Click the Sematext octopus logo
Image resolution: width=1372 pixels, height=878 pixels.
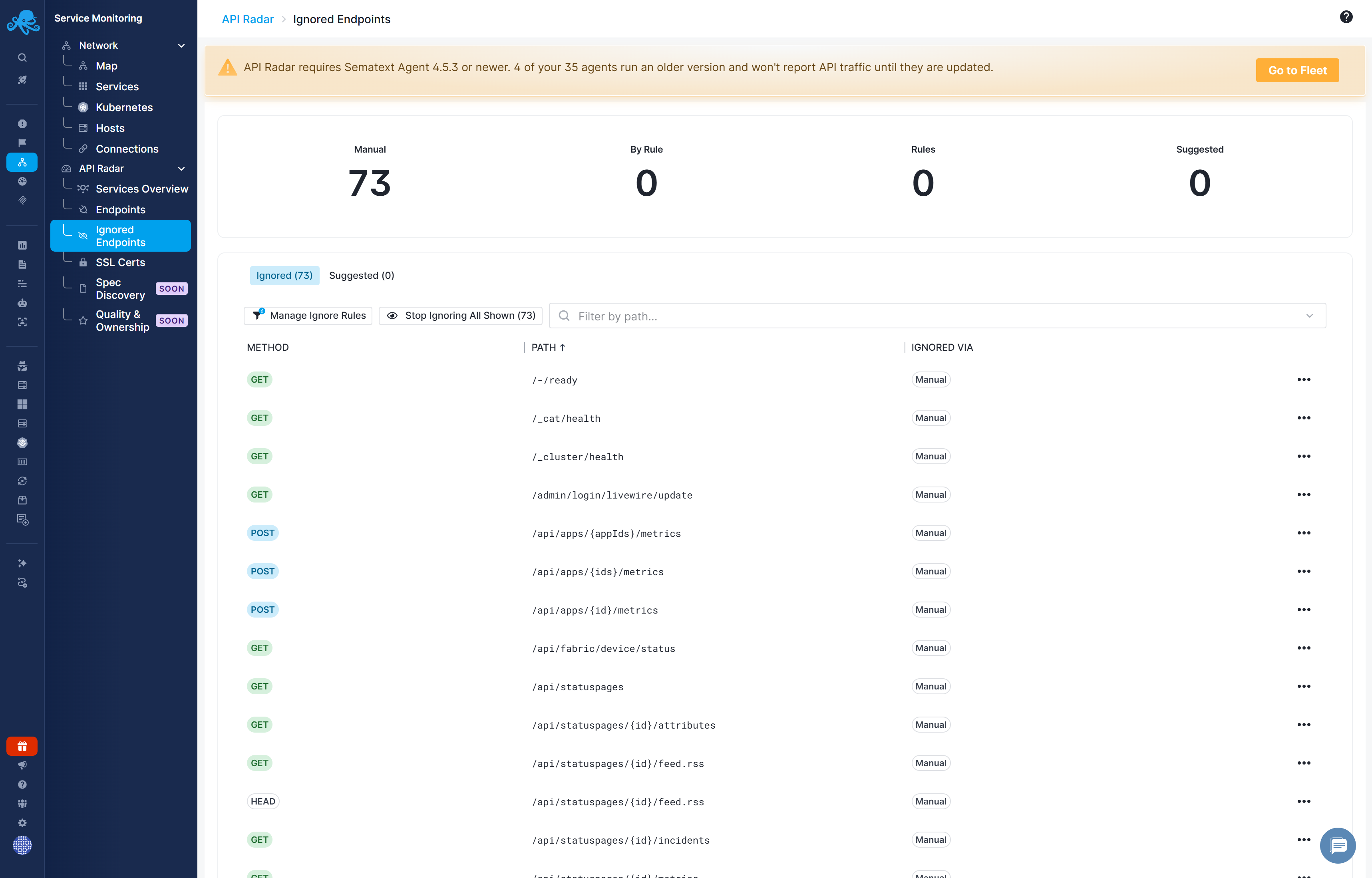point(23,22)
